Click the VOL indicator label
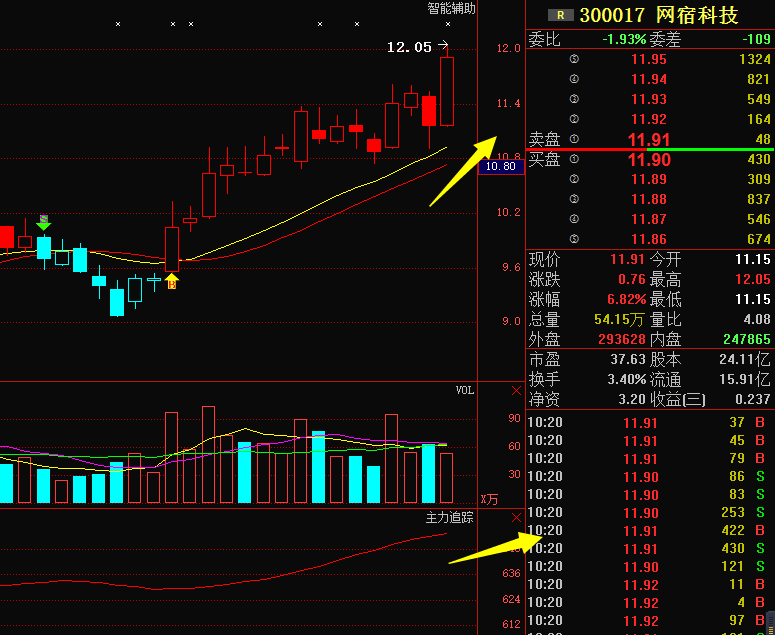This screenshot has height=635, width=775. point(465,390)
